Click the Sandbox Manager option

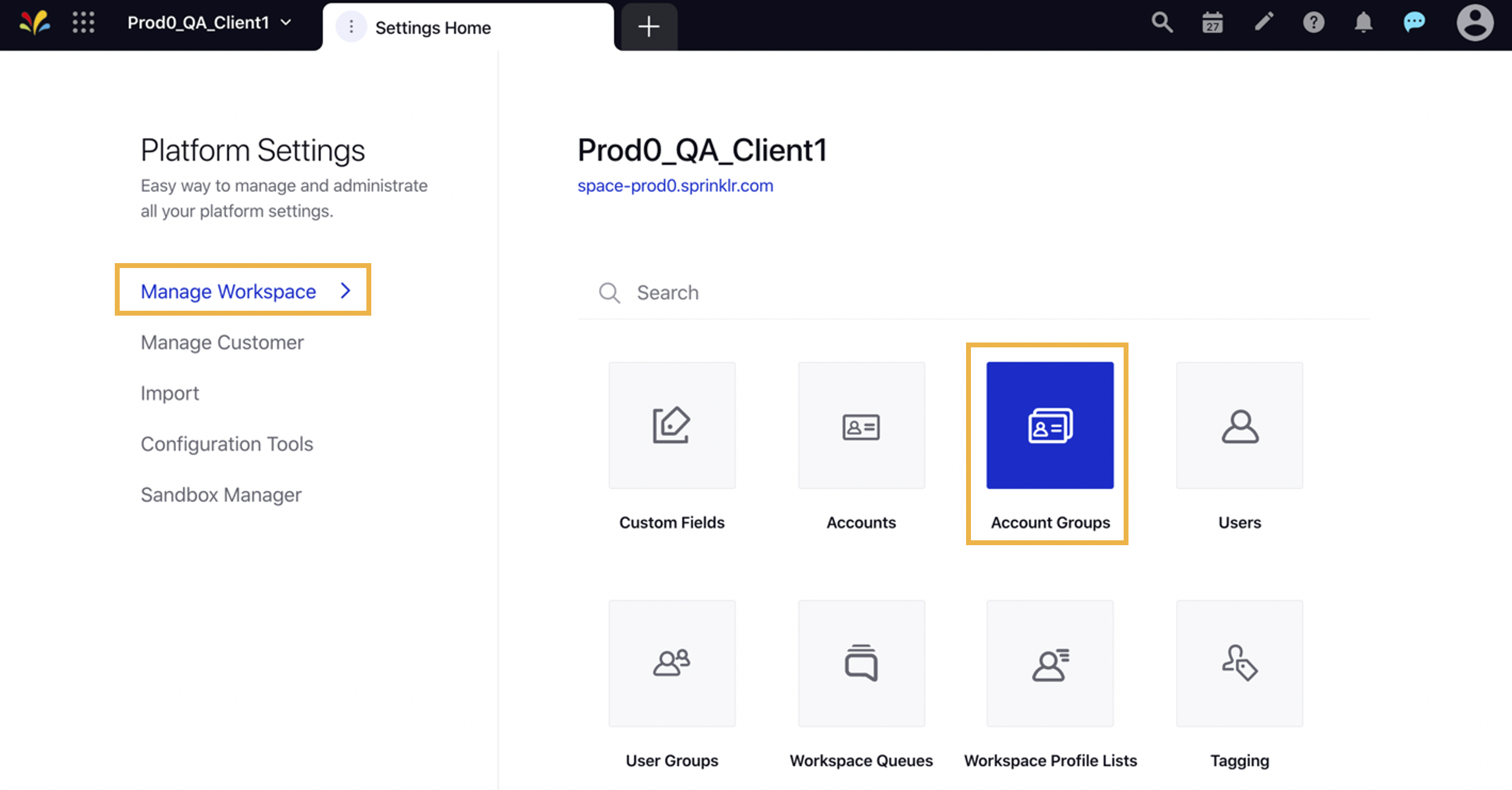coord(221,494)
